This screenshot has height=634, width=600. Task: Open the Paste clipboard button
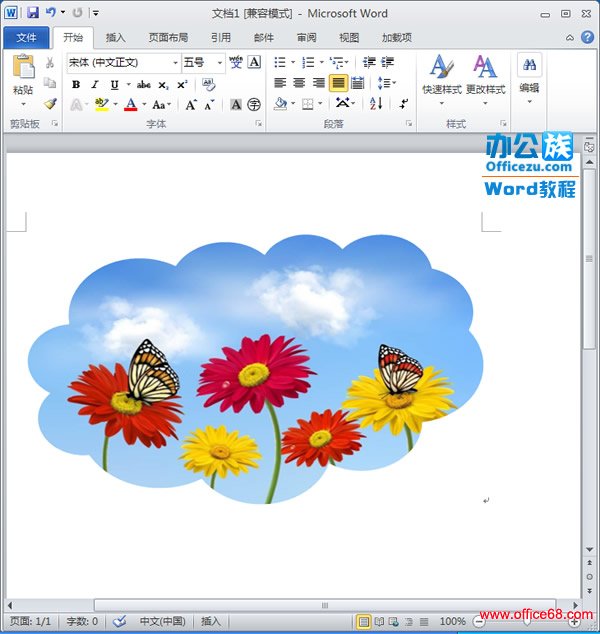[x=23, y=80]
